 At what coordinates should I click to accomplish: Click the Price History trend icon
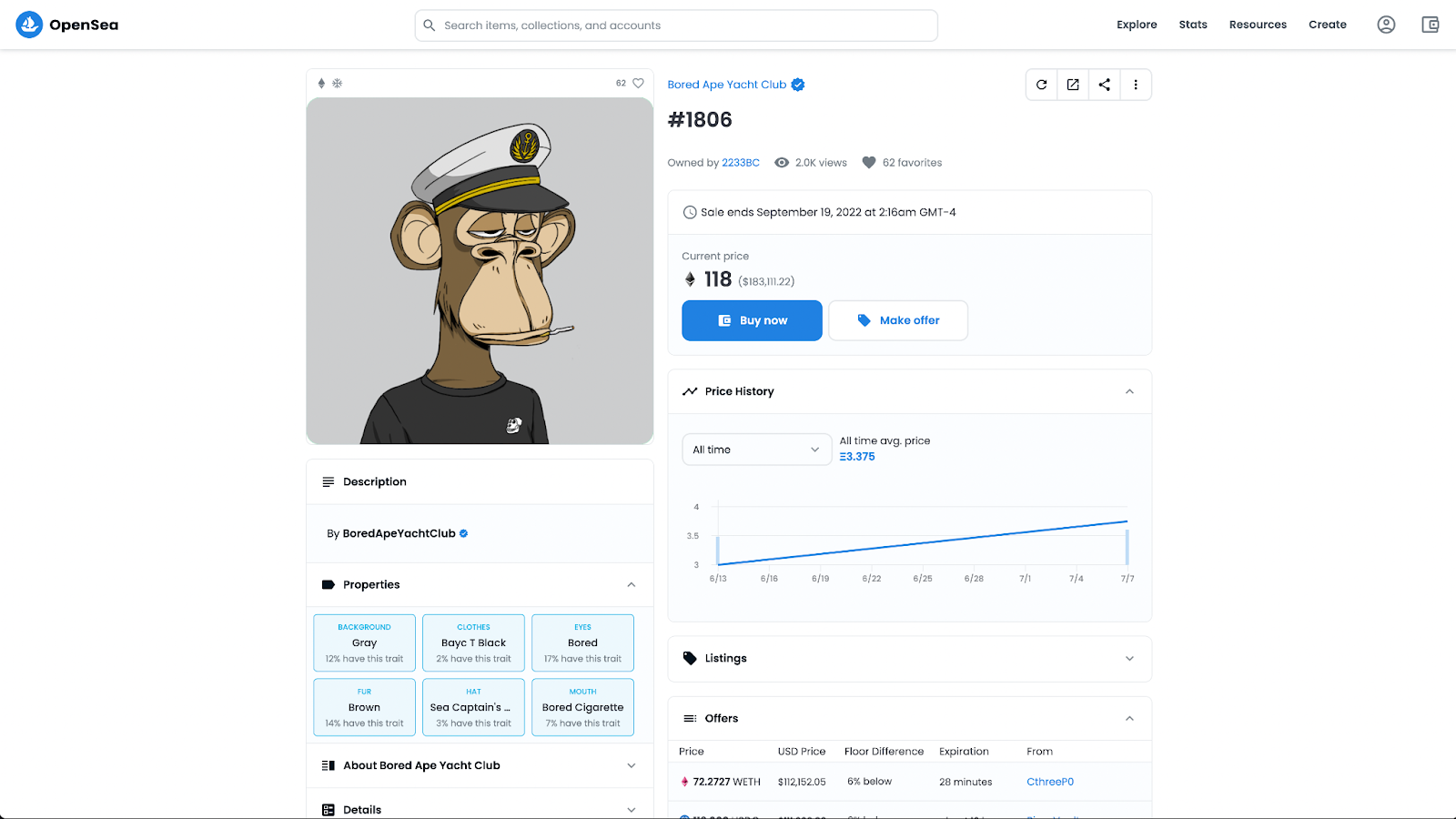690,391
